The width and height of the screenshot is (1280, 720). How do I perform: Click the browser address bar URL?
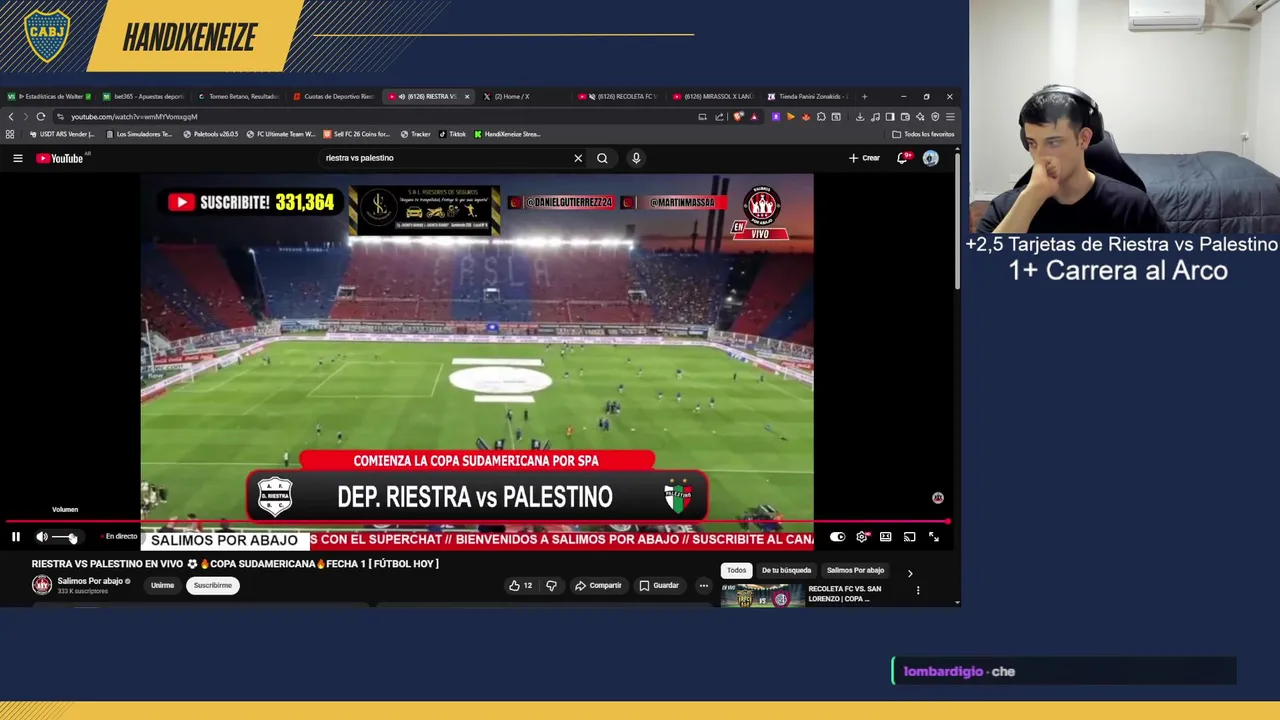[x=134, y=117]
